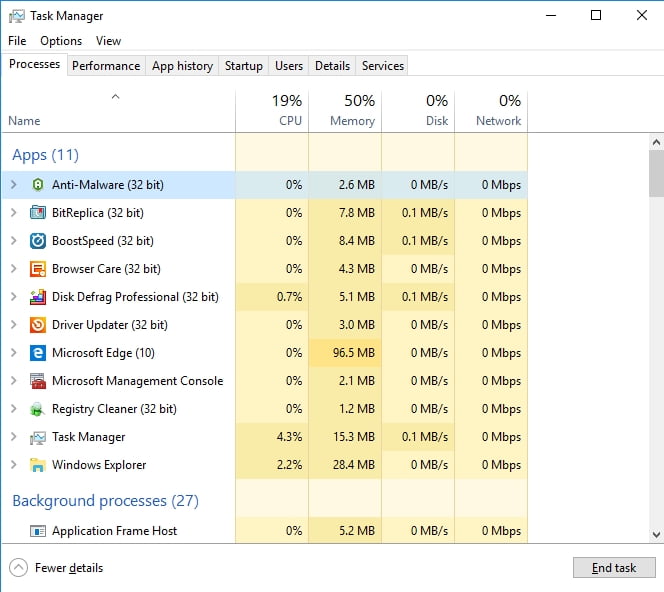Sort by the CPU column header

tap(272, 111)
